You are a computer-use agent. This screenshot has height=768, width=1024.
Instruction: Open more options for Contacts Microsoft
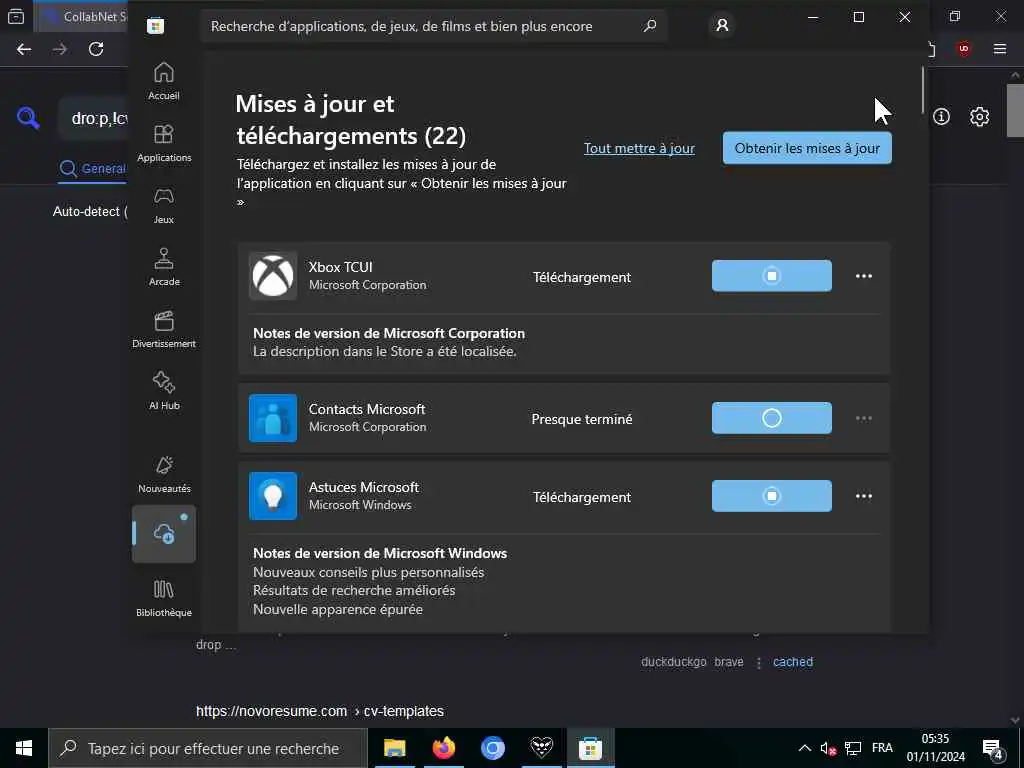click(x=864, y=418)
